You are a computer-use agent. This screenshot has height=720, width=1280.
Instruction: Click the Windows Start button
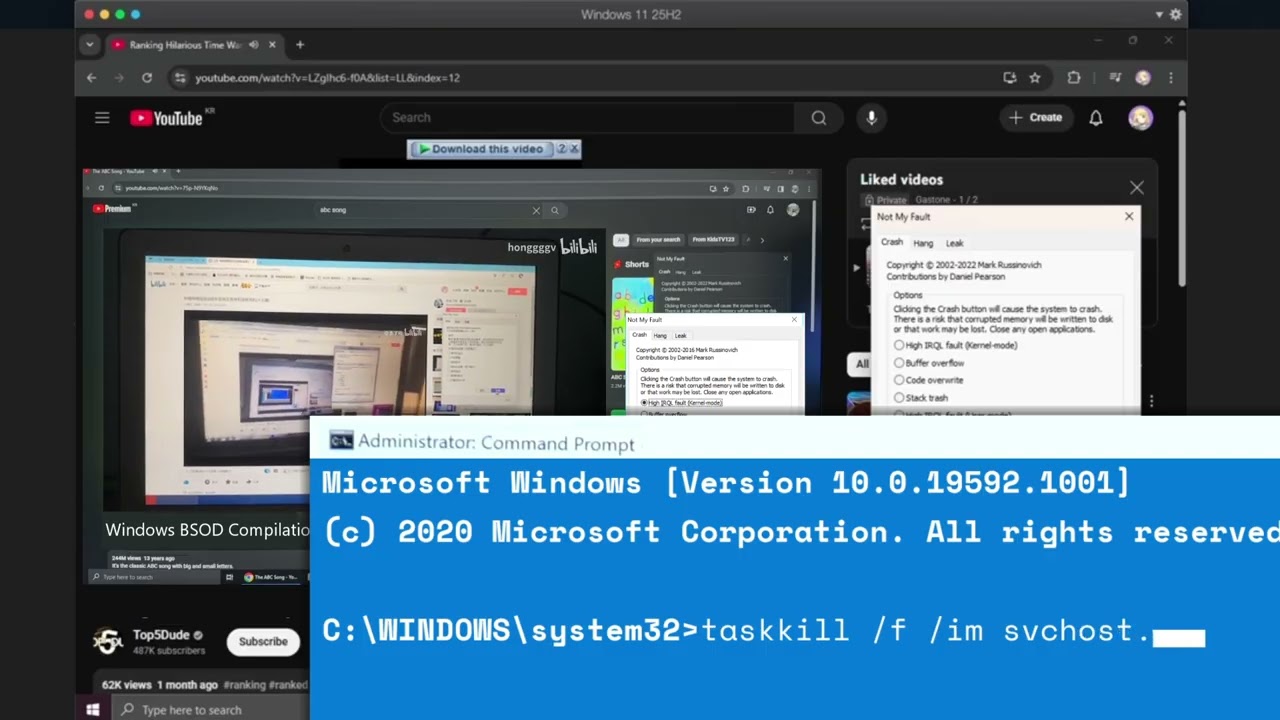tap(92, 710)
